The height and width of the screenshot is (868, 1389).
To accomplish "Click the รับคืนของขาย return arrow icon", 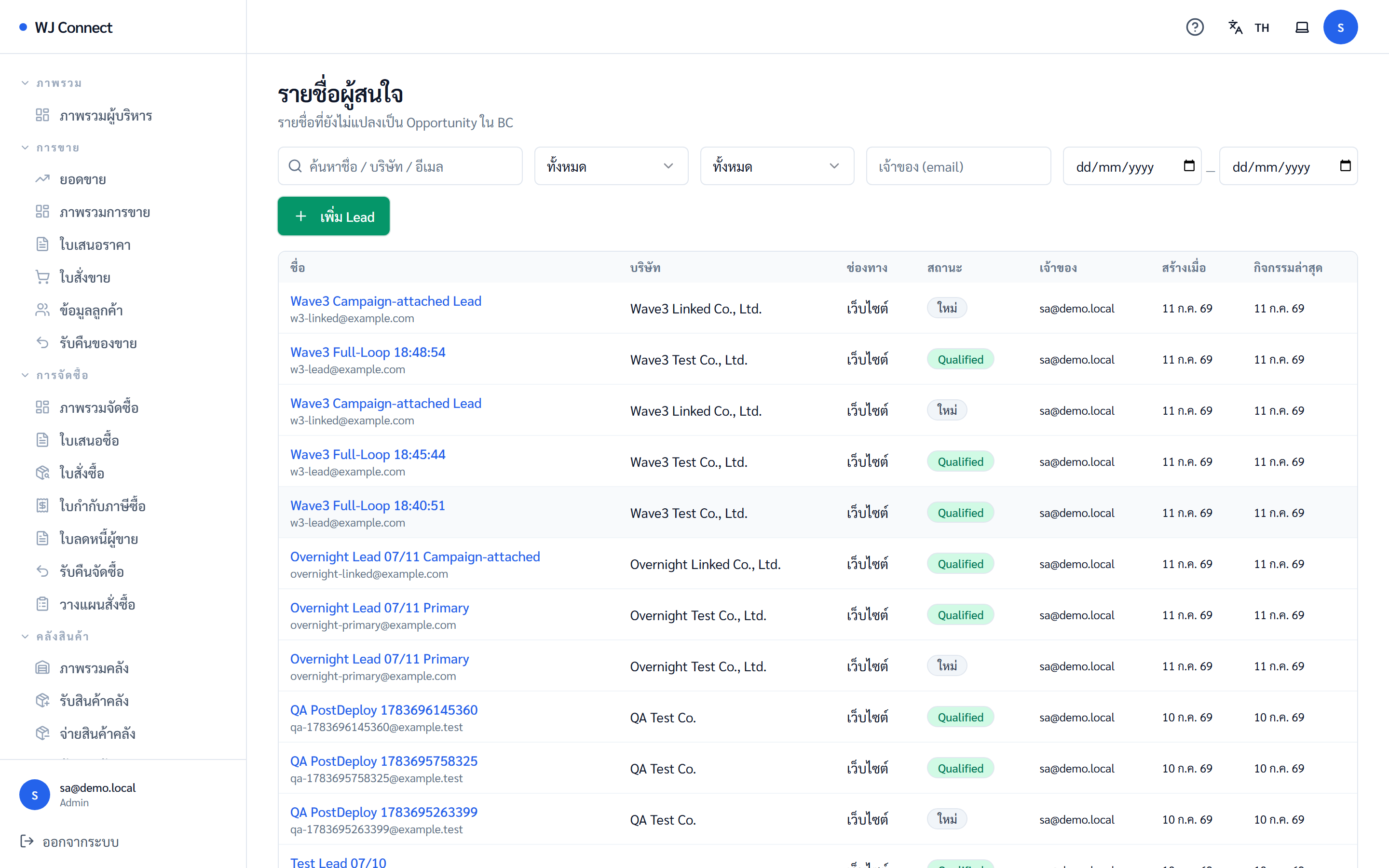I will [x=42, y=343].
